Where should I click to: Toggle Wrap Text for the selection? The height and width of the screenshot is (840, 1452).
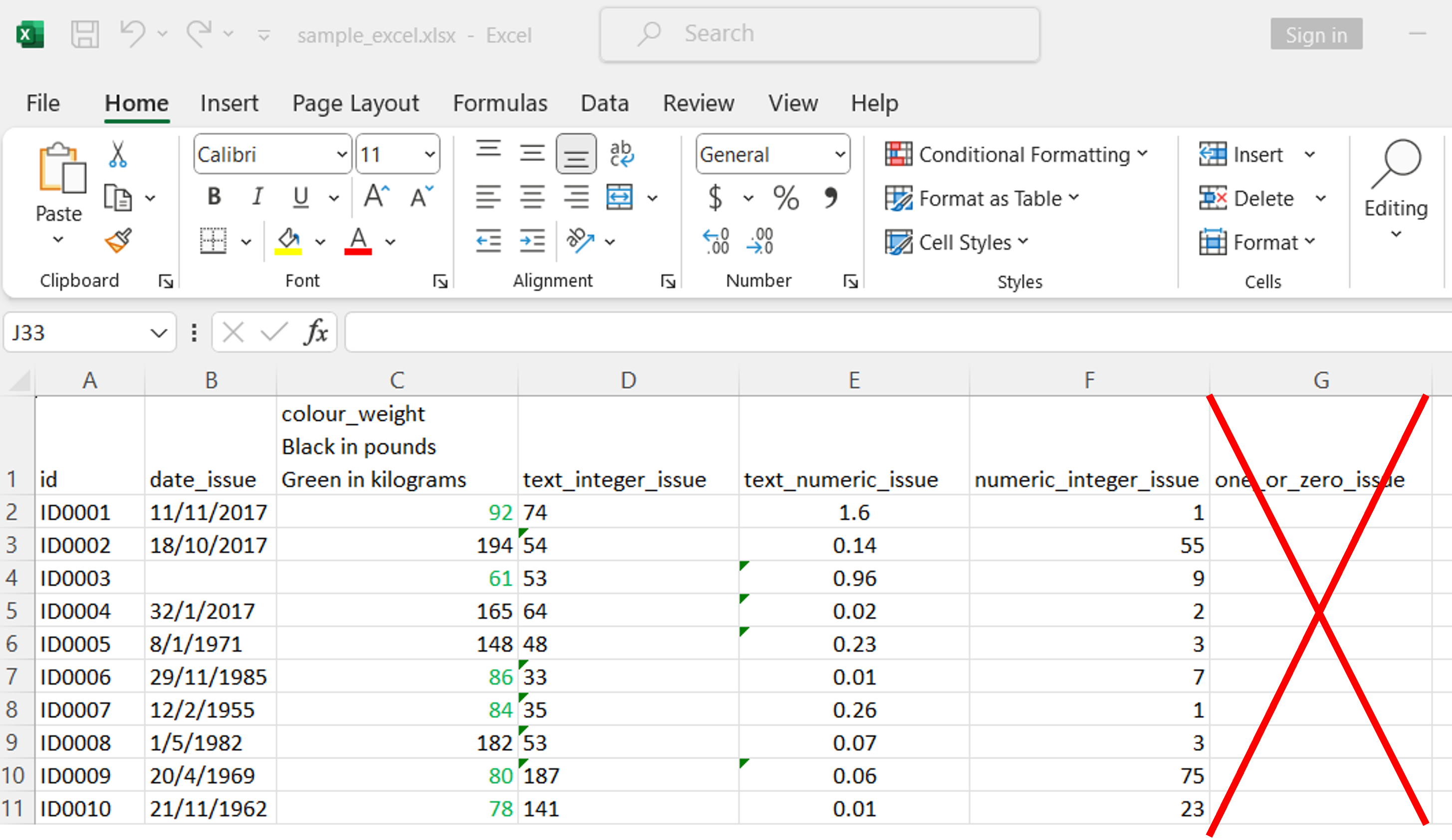click(622, 153)
